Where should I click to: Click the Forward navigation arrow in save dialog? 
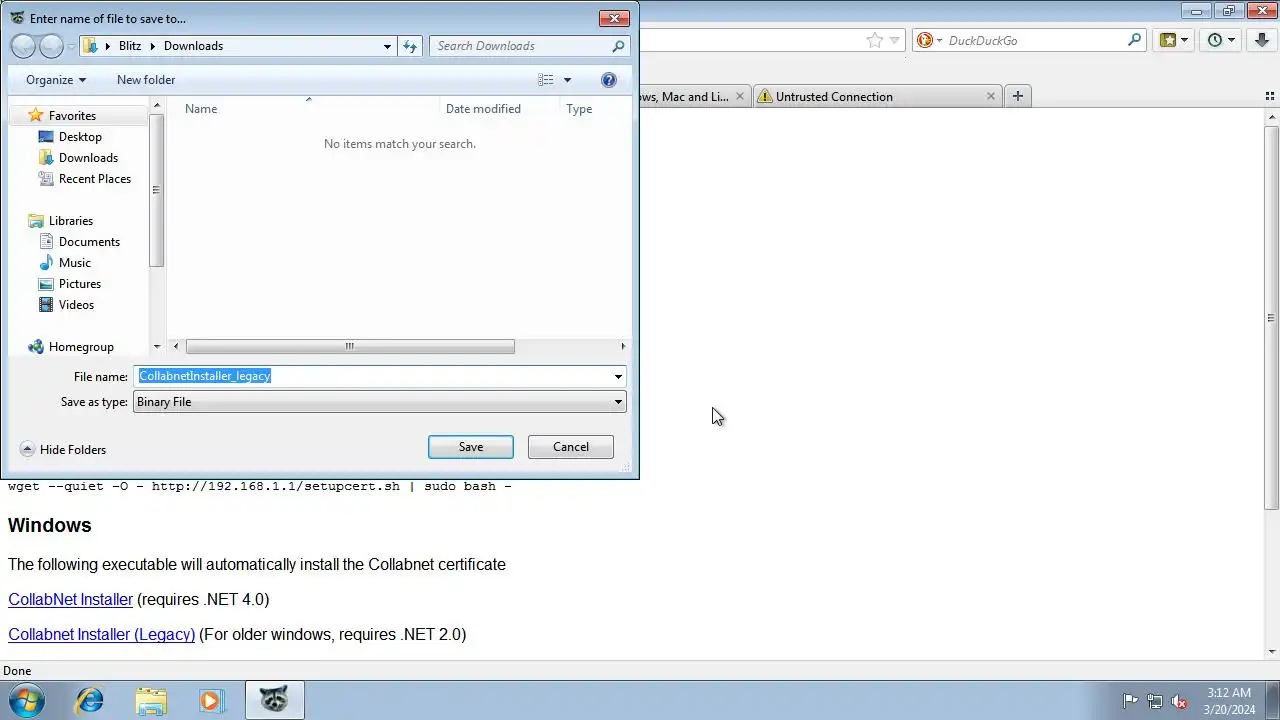click(51, 46)
